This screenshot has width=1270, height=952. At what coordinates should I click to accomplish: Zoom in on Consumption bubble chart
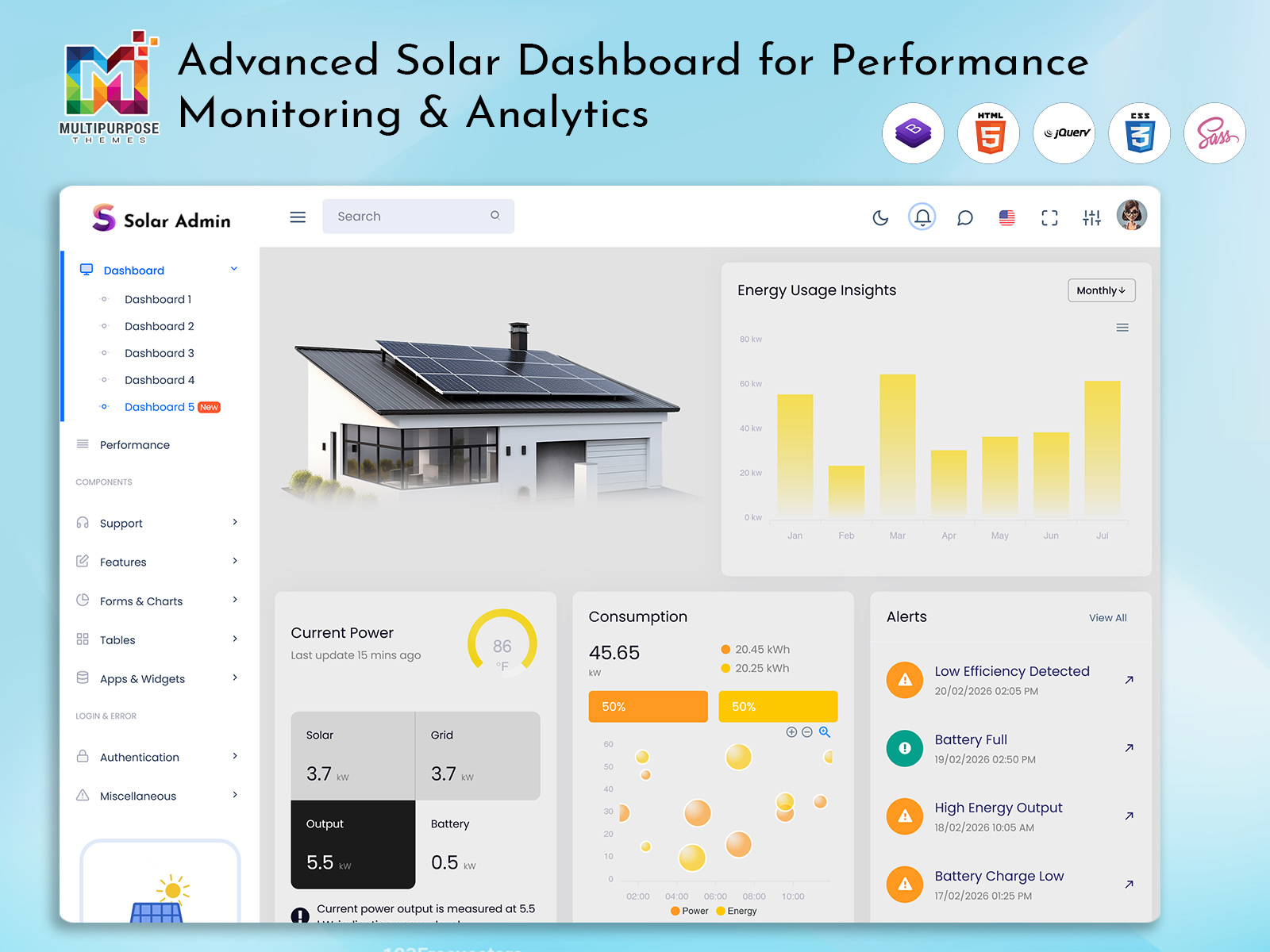tap(791, 732)
